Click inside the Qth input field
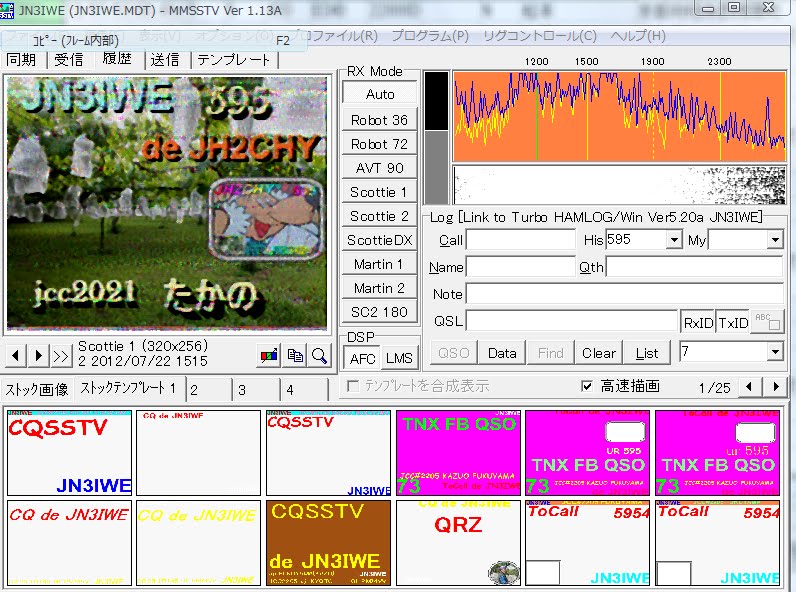796x592 pixels. [694, 267]
